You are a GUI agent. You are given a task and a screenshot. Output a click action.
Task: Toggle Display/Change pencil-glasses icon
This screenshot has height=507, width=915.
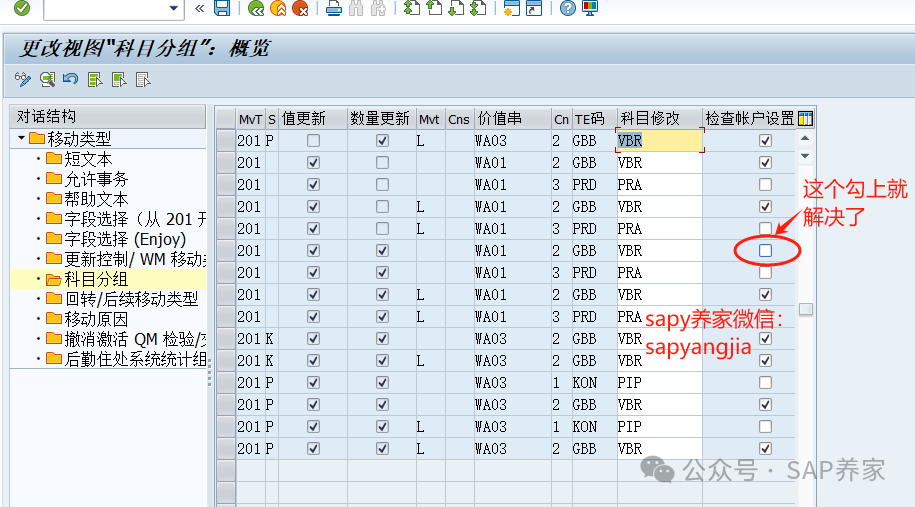coord(23,79)
